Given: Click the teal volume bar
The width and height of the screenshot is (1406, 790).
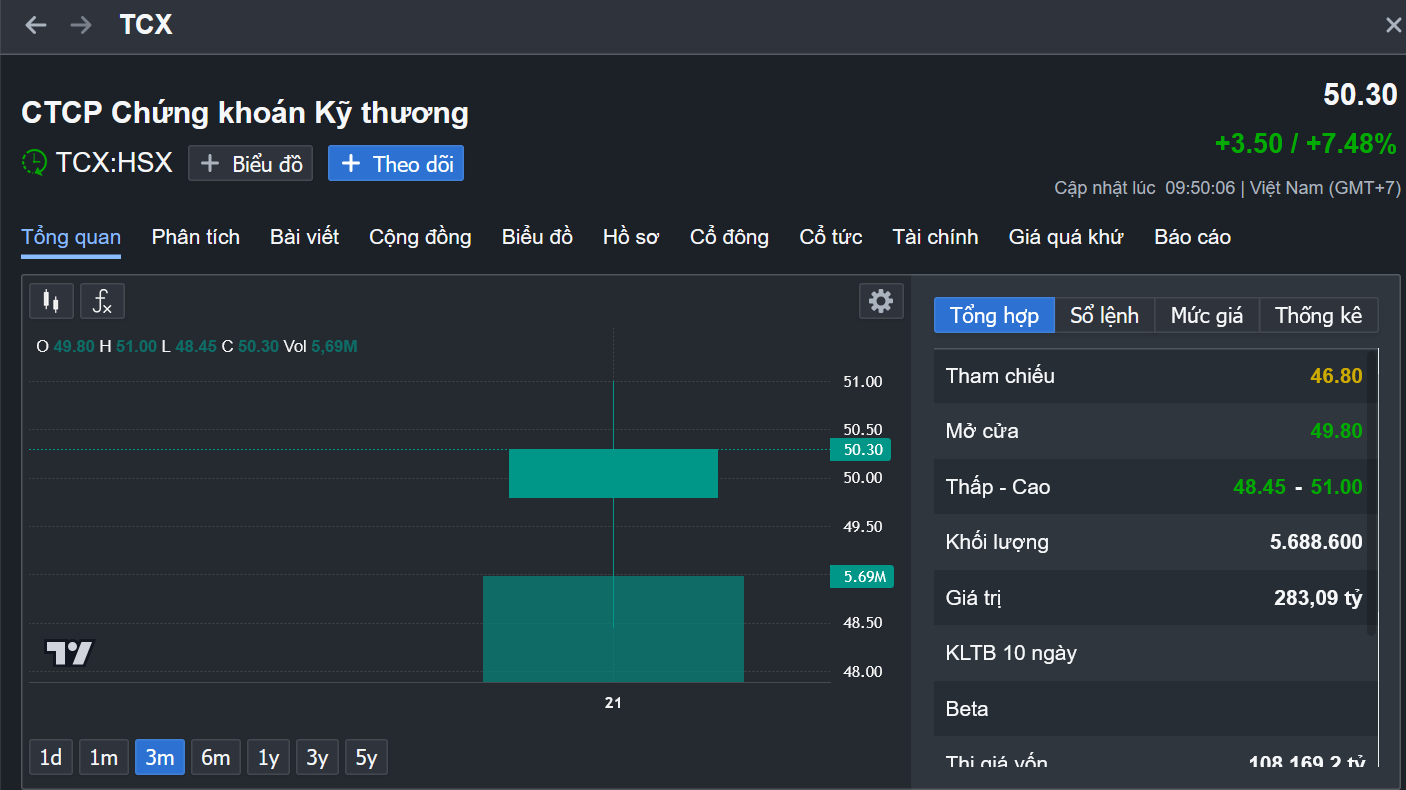Looking at the screenshot, I should point(613,629).
